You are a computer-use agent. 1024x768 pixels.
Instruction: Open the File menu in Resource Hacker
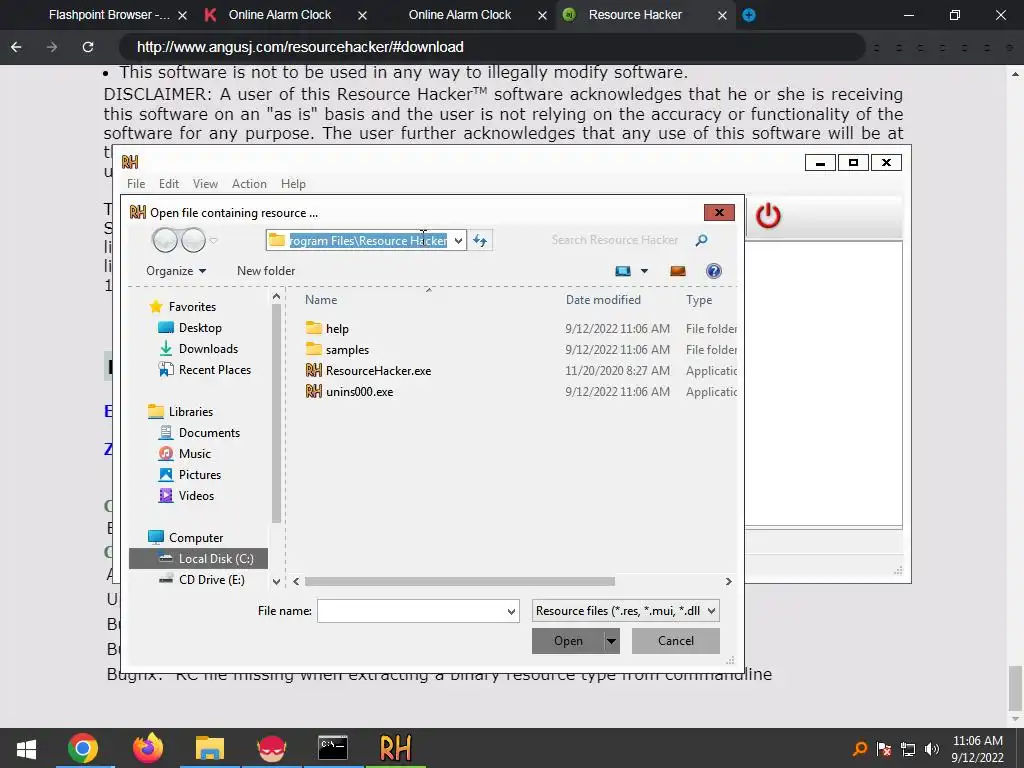[136, 184]
